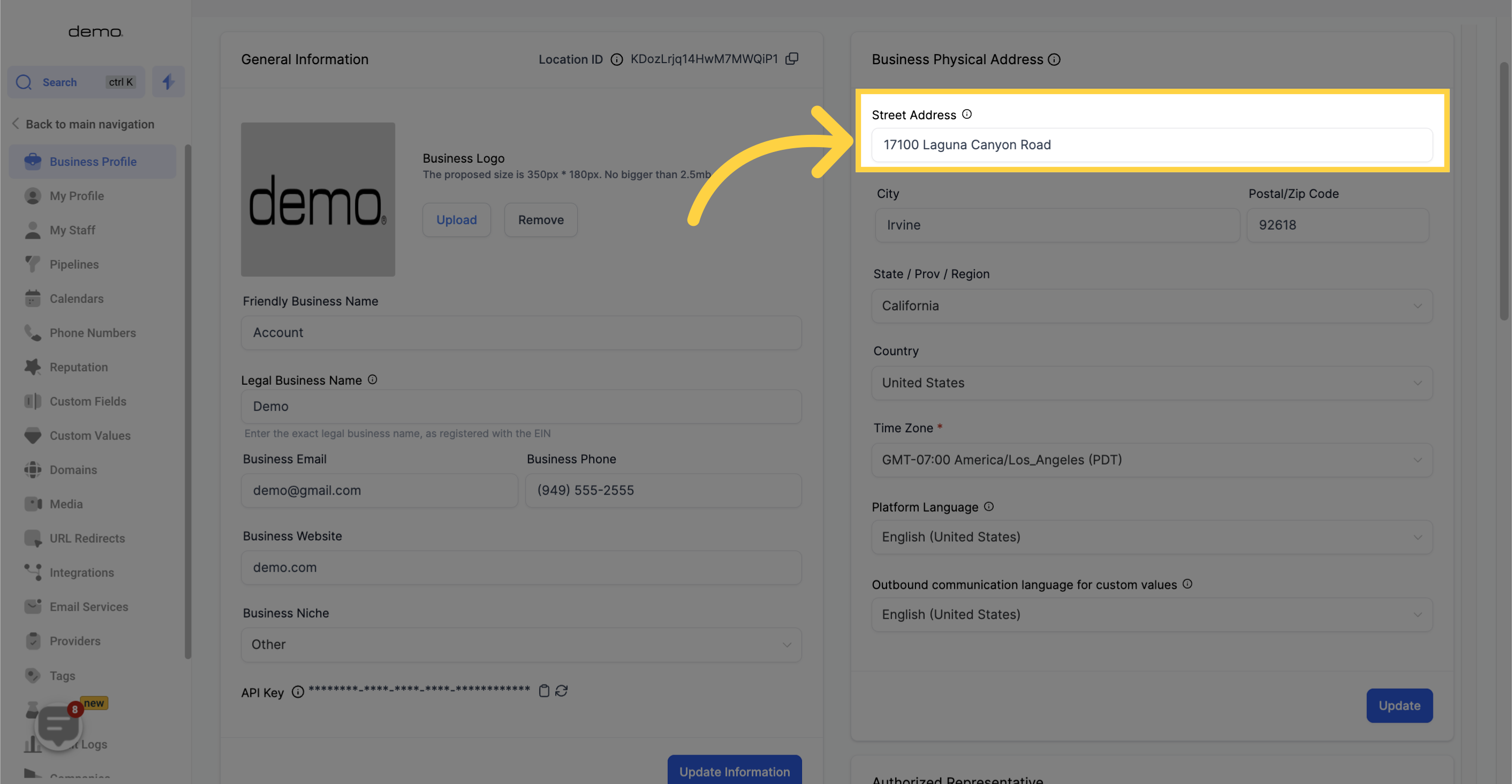Screen dimensions: 1512x784
Task: Click the Calendars icon in sidebar
Action: 33,298
